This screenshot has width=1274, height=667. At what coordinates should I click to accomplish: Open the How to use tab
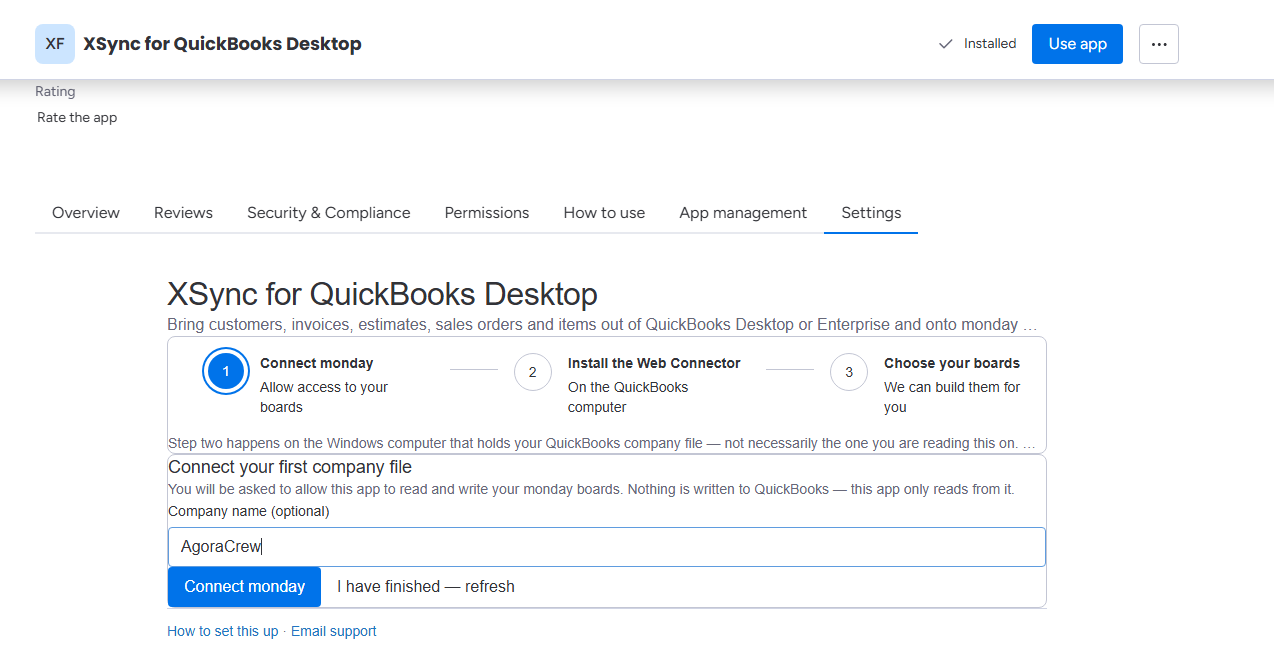(604, 213)
